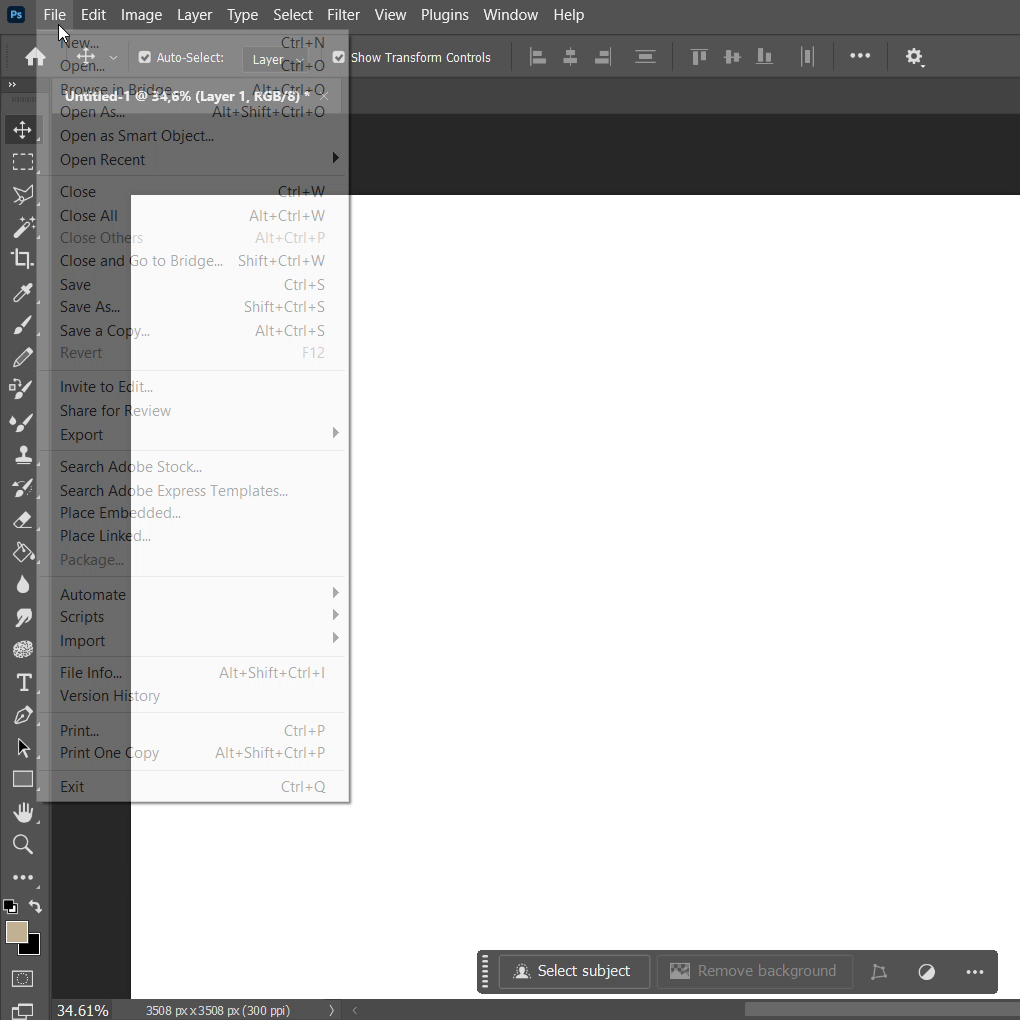Select the Move tool
Viewport: 1020px width, 1020px height.
(23, 129)
